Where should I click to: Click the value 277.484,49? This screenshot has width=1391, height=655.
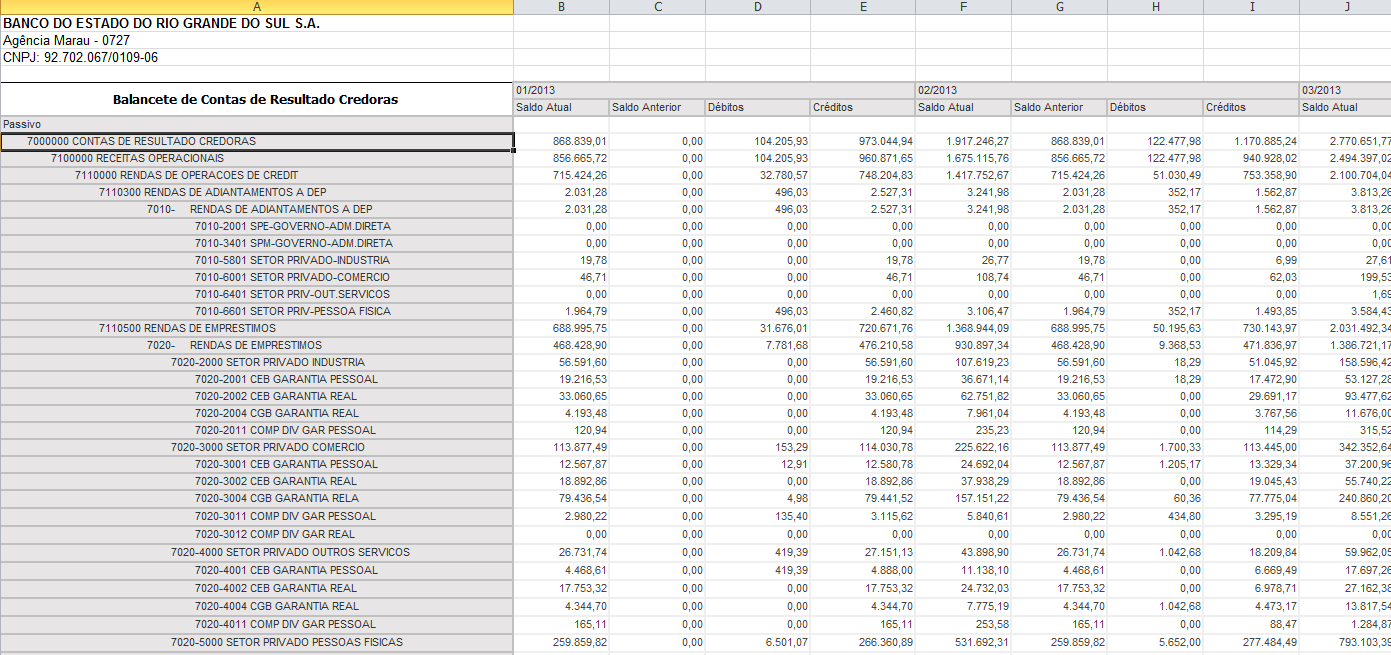click(1268, 642)
